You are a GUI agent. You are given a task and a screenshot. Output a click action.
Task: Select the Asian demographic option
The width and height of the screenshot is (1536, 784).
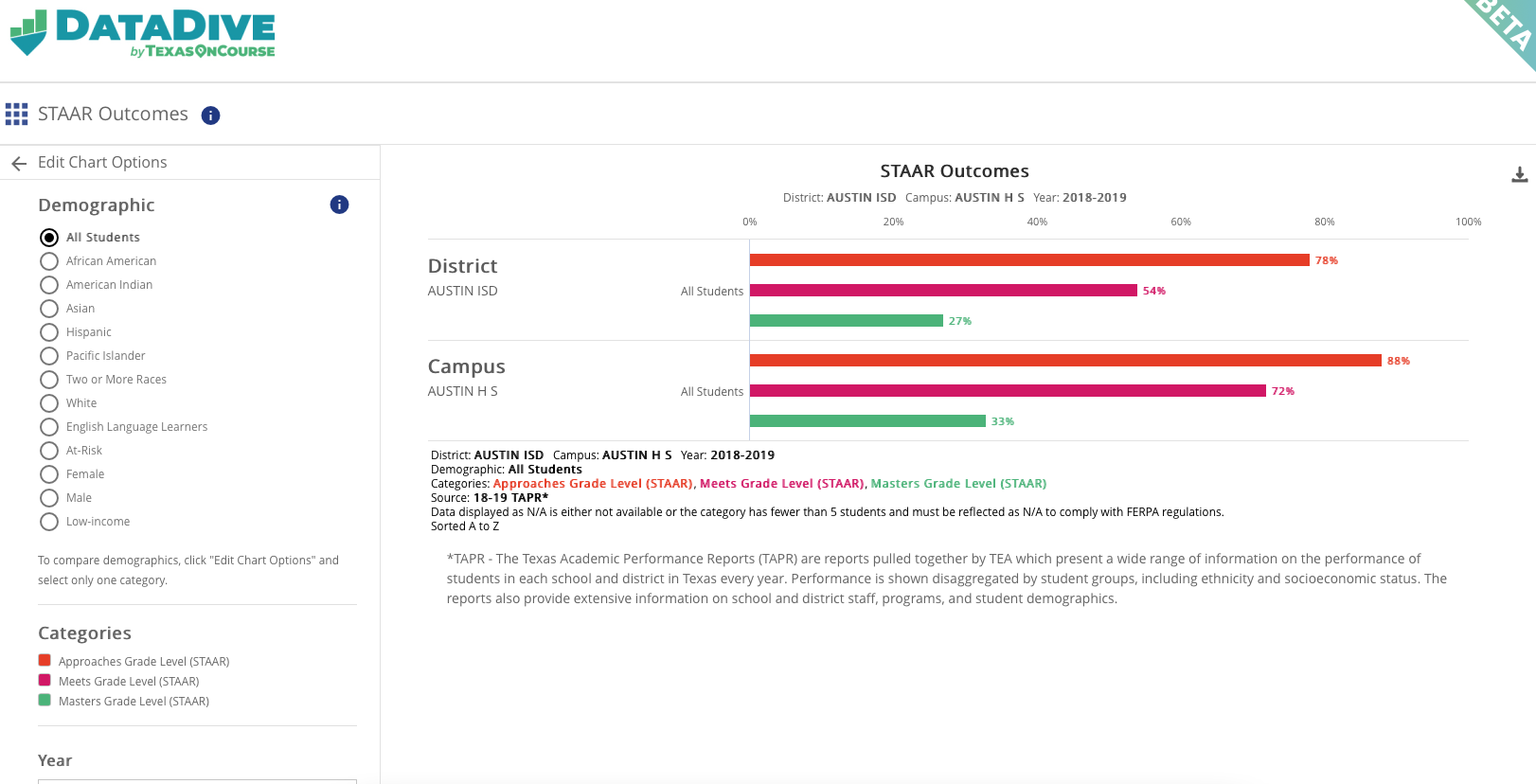[49, 309]
